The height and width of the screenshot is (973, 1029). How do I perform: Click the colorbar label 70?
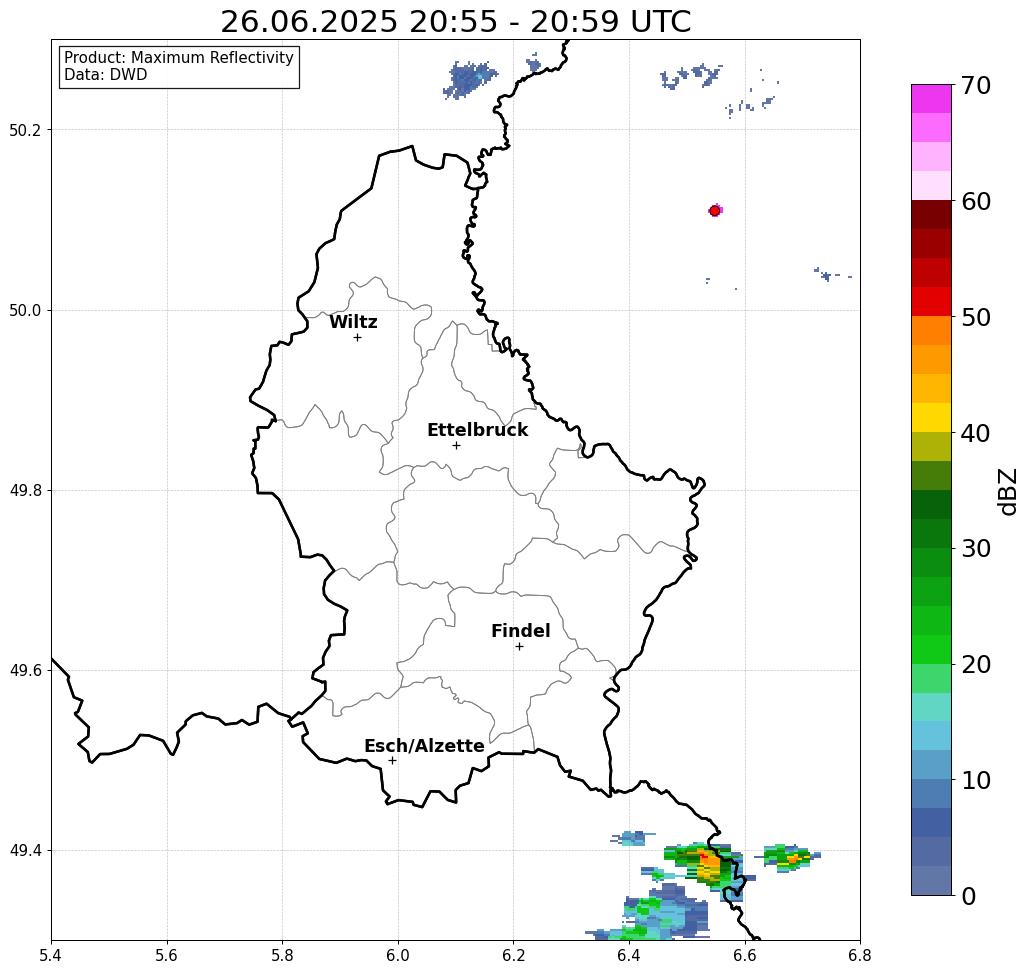975,85
